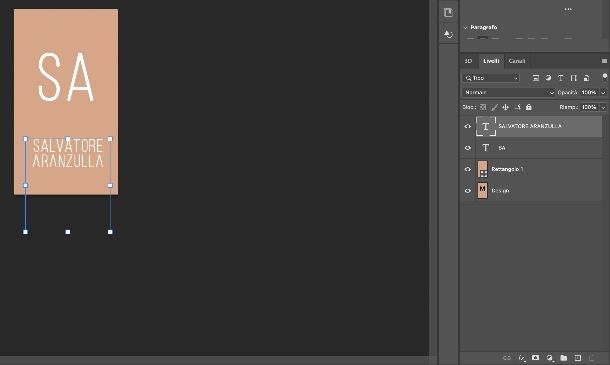
Task: Toggle visibility of Rettangolo 1 layer
Action: click(468, 169)
